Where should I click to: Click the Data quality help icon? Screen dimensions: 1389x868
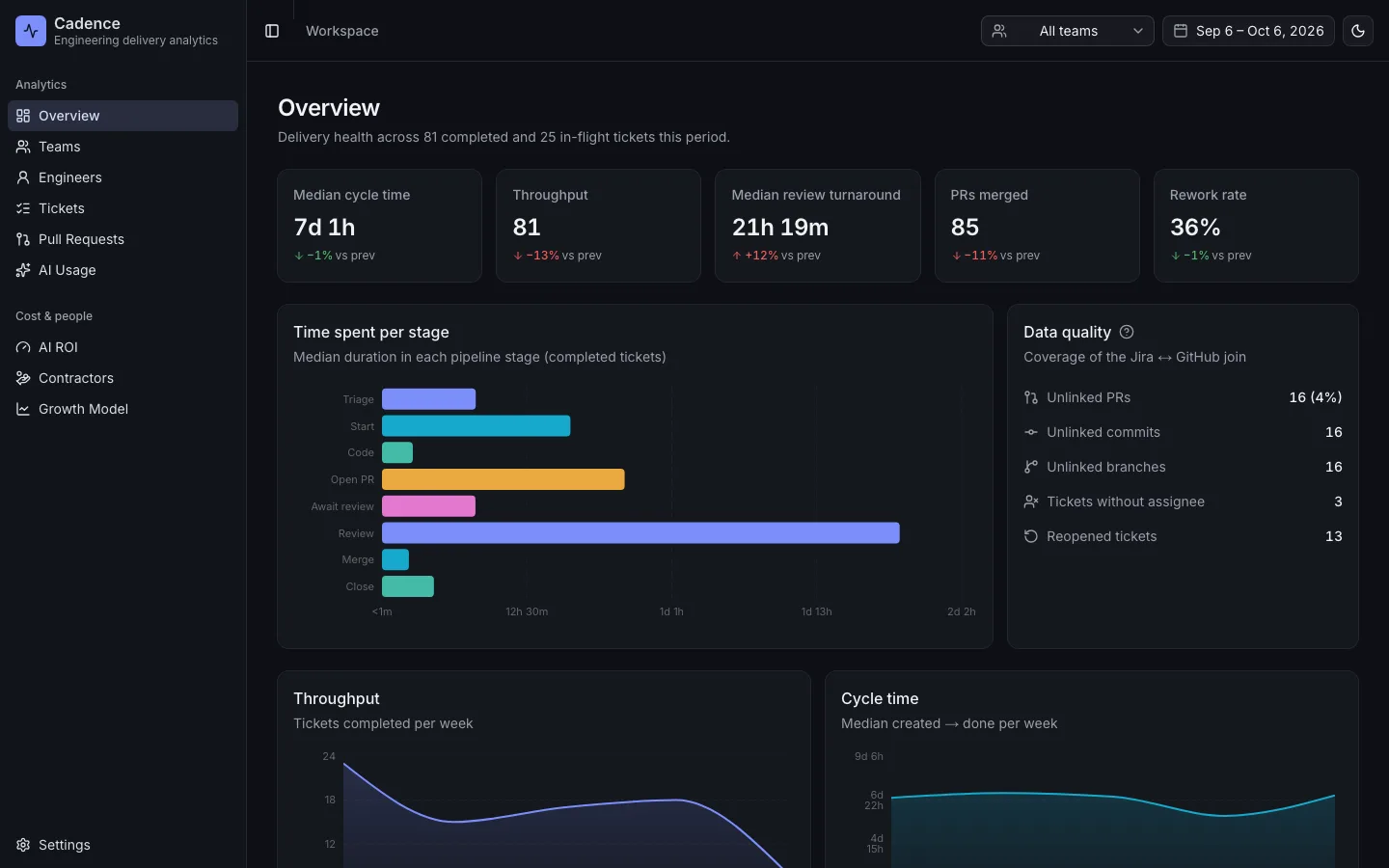[1127, 332]
